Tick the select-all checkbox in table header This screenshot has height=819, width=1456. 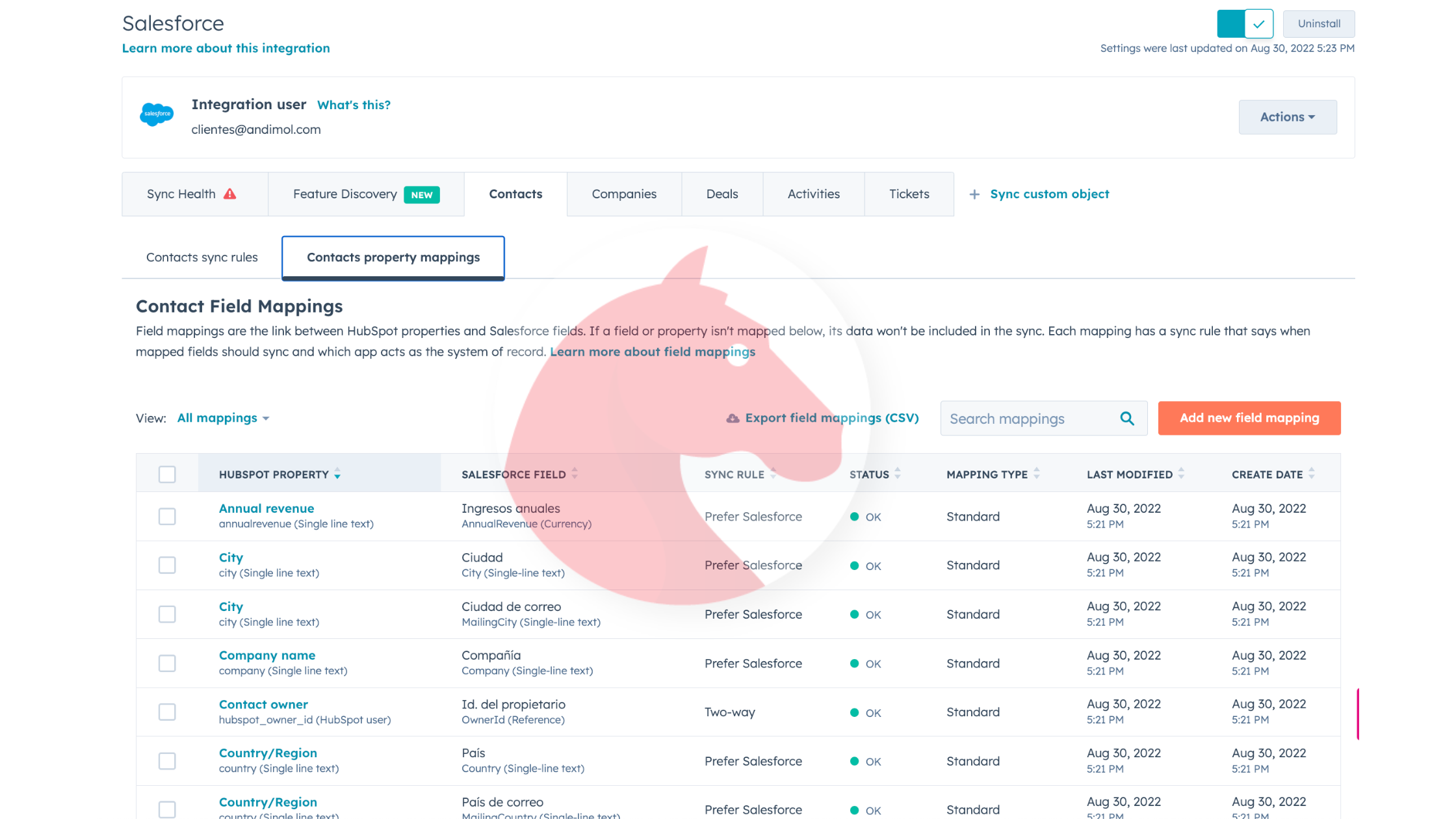167,474
